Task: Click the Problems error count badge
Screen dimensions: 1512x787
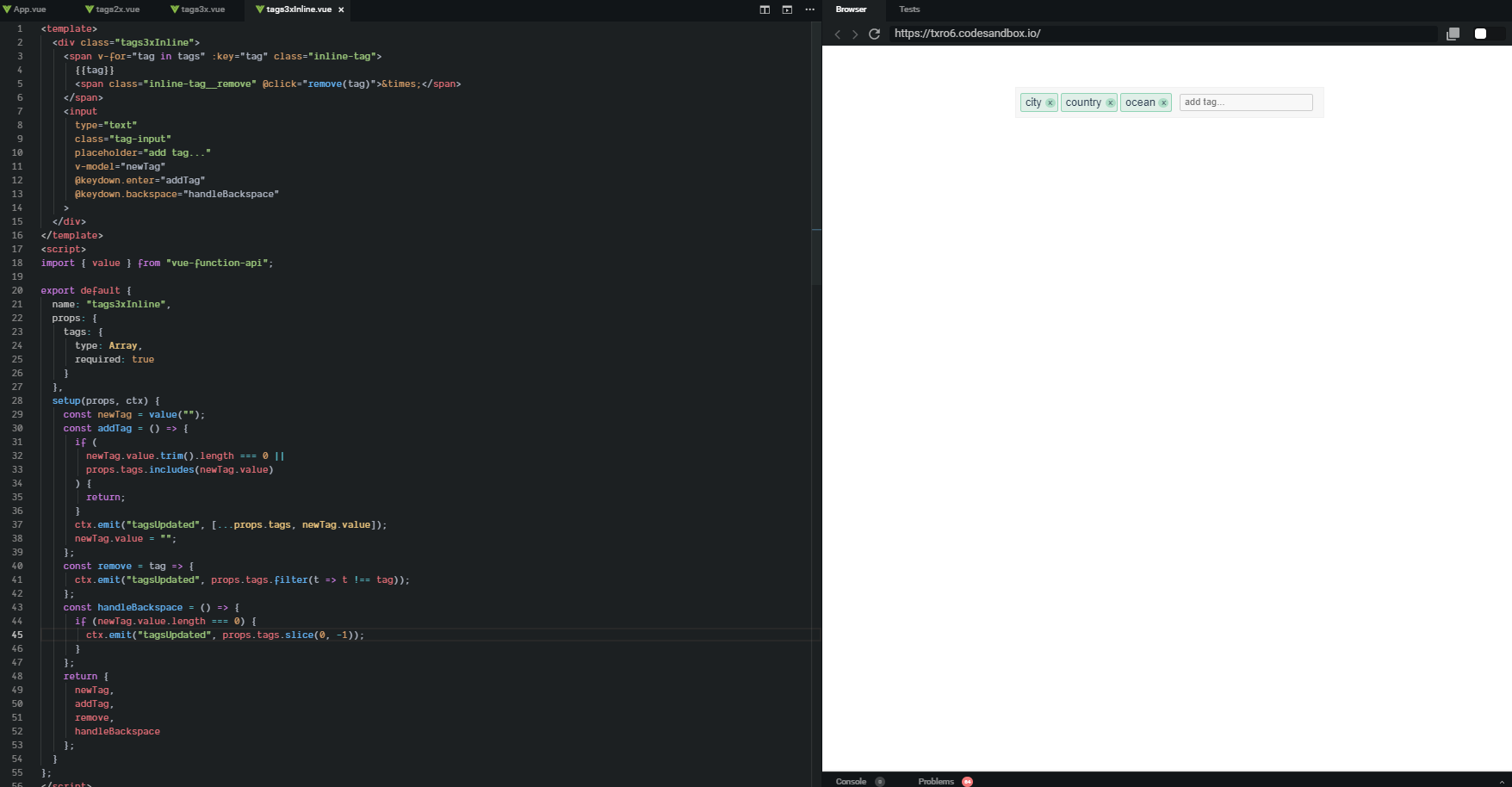Action: 968,782
